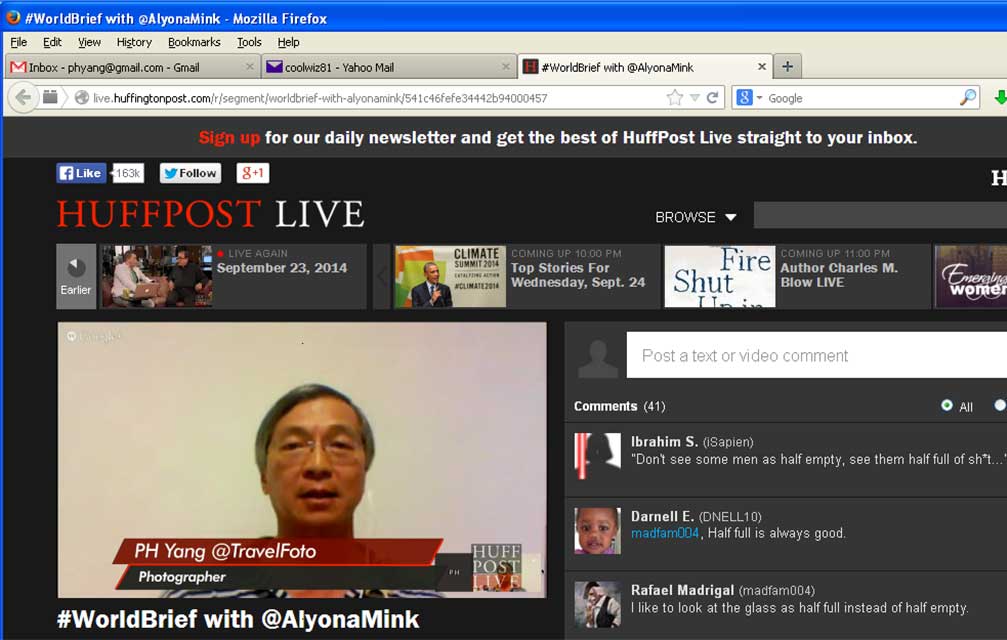Open the File menu
Viewport: 1007px width, 640px height.
click(19, 42)
